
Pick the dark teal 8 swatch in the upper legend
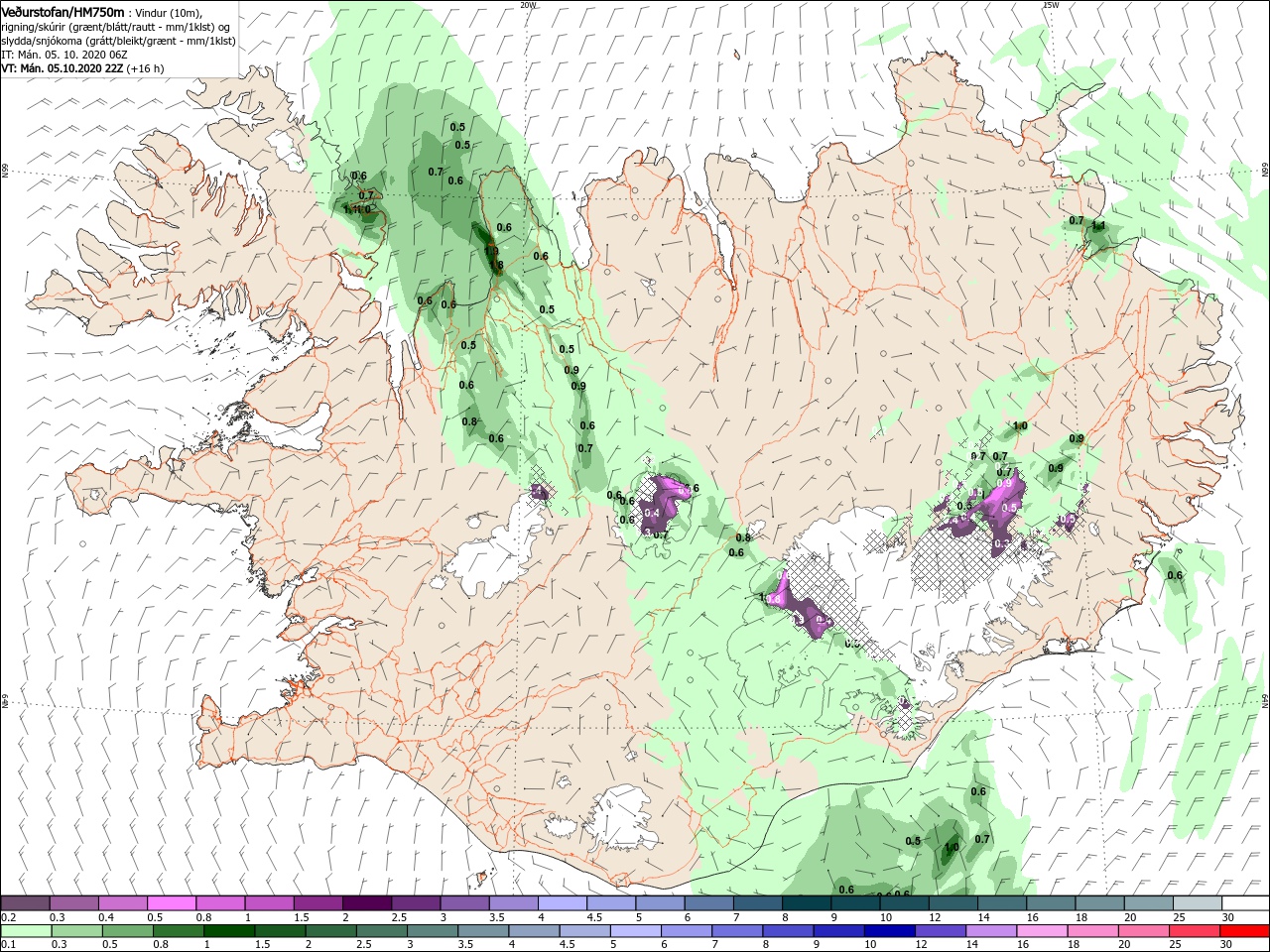point(806,903)
